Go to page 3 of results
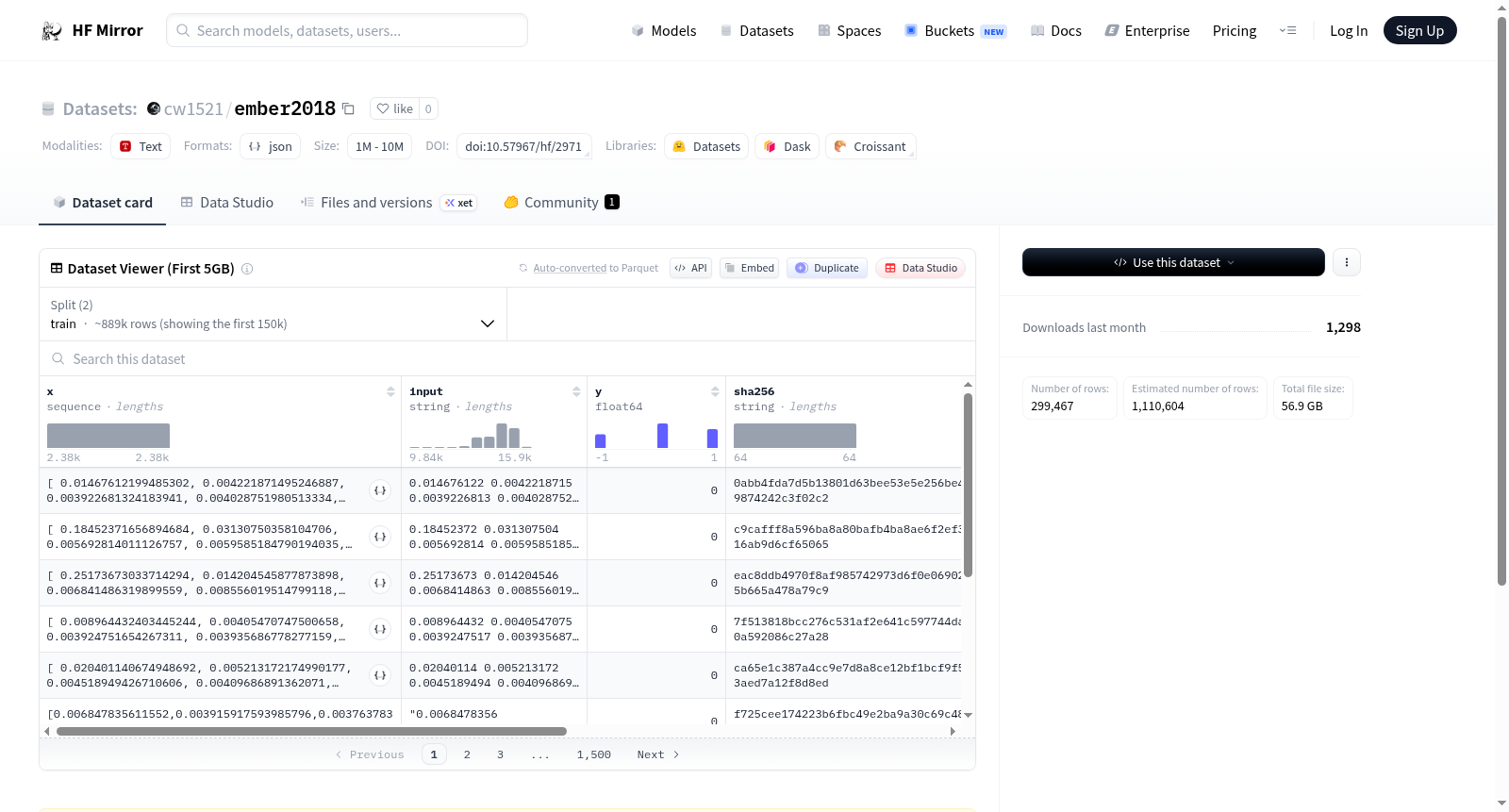 [x=500, y=754]
